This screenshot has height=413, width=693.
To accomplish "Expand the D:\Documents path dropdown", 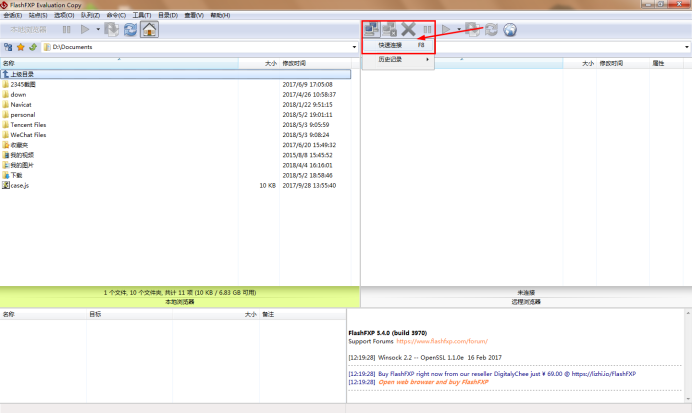I will [x=354, y=47].
